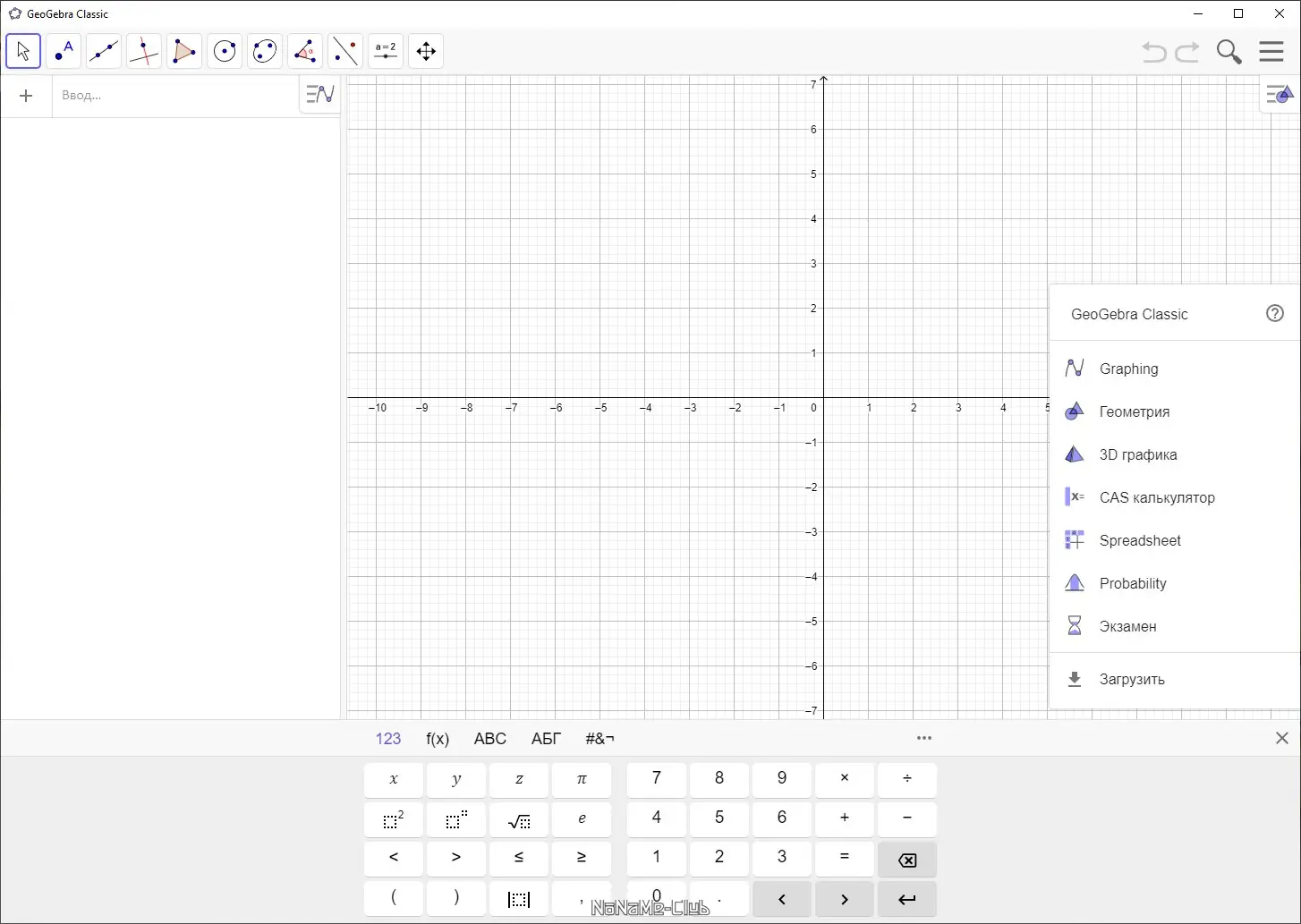Select the Circle with center tool
The image size is (1301, 924).
click(225, 51)
